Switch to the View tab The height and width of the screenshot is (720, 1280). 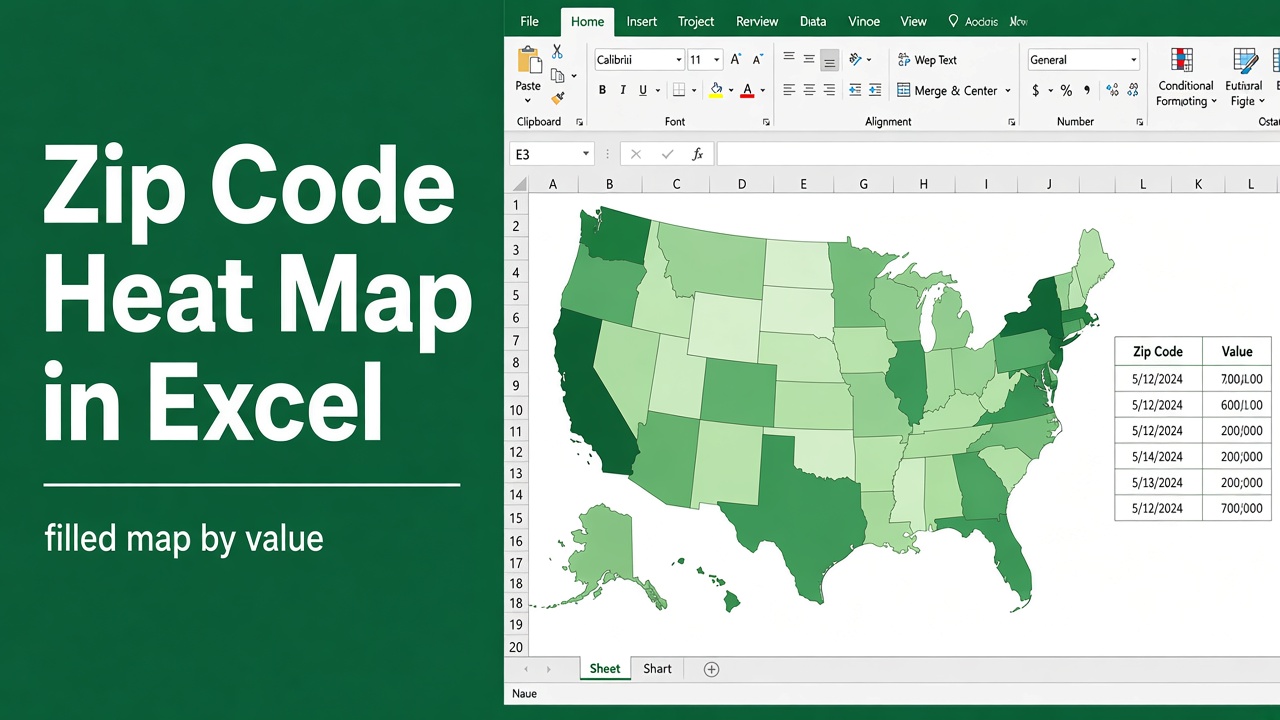[913, 21]
